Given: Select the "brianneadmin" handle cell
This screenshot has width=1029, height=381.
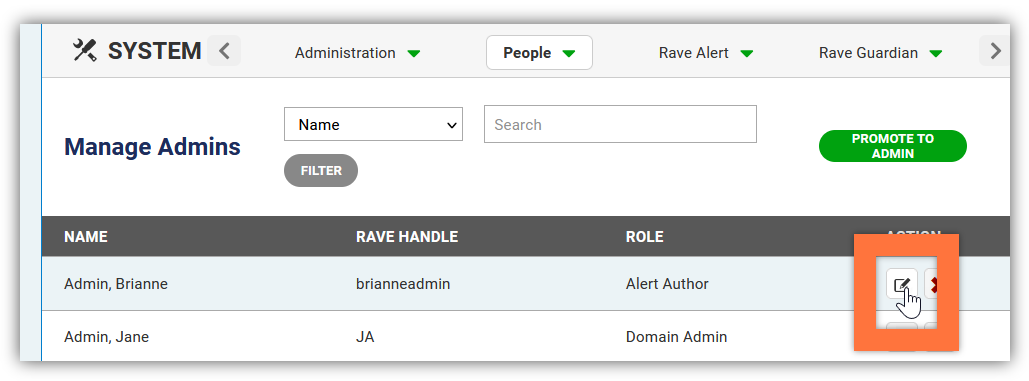Looking at the screenshot, I should point(403,284).
